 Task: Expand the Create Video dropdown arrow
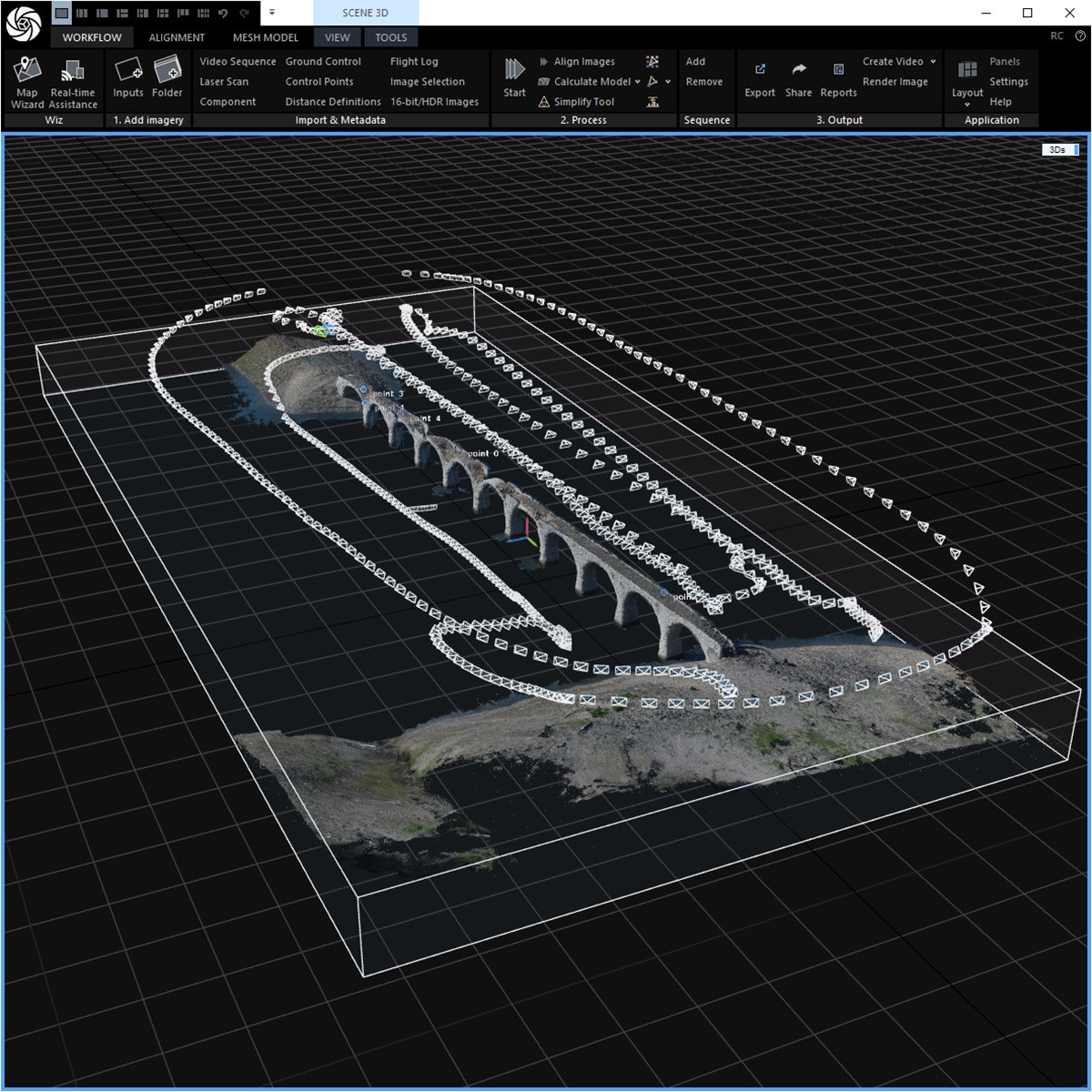tap(933, 62)
